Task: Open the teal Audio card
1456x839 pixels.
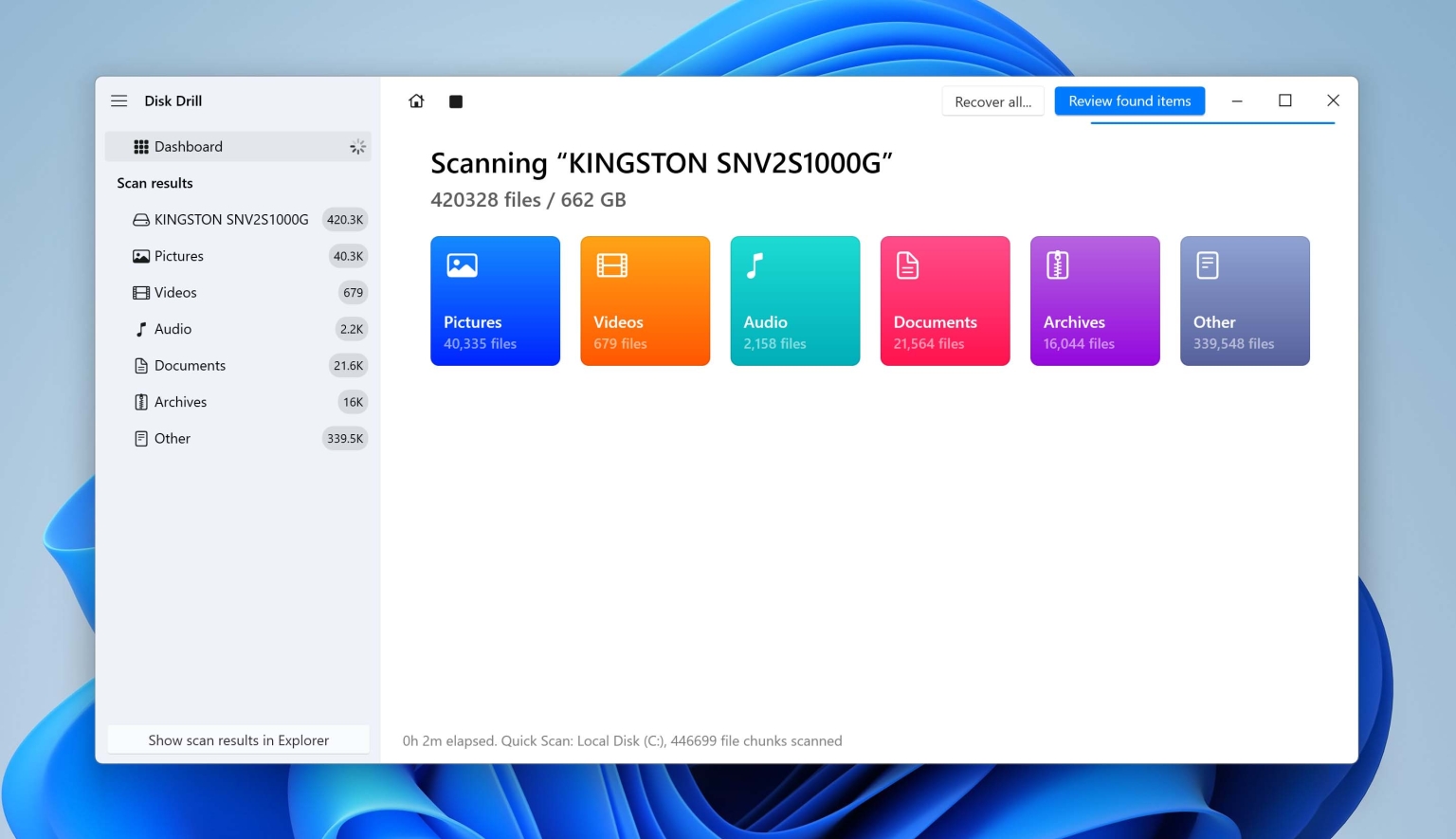Action: pyautogui.click(x=795, y=301)
